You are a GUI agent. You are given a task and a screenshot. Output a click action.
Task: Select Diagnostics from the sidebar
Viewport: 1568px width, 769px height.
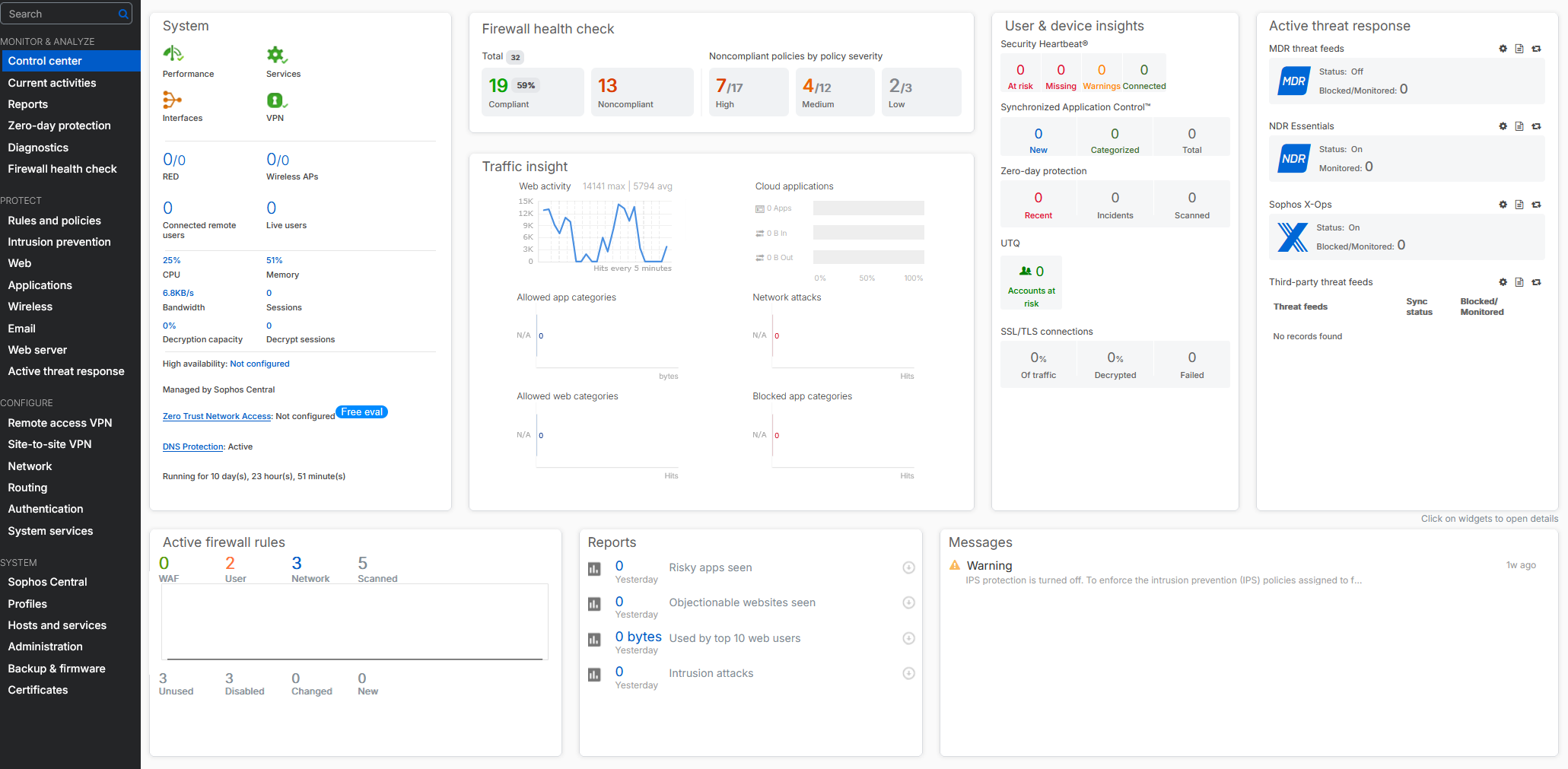[38, 148]
